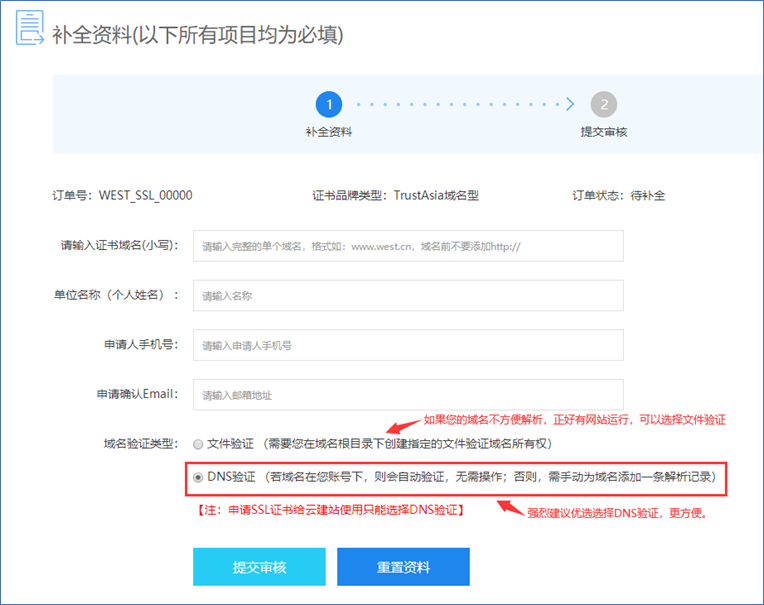Click the order number WEST_SSL_00000

[145, 196]
